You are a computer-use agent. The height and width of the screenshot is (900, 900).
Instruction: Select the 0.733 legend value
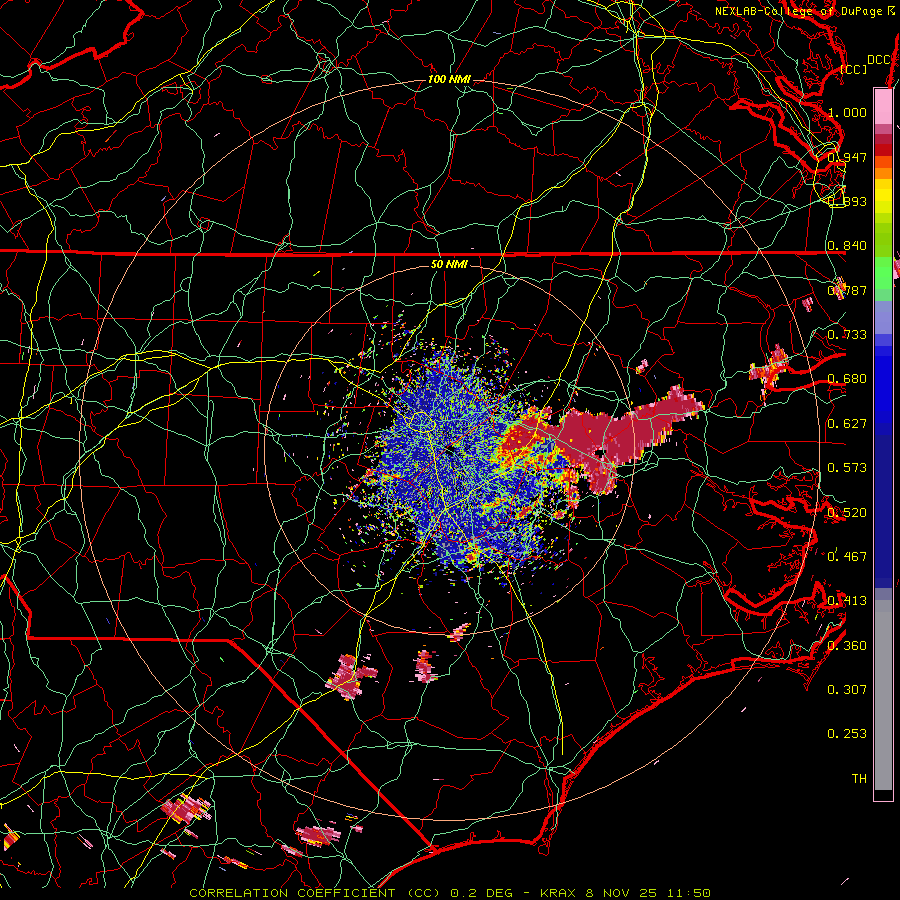click(x=847, y=335)
